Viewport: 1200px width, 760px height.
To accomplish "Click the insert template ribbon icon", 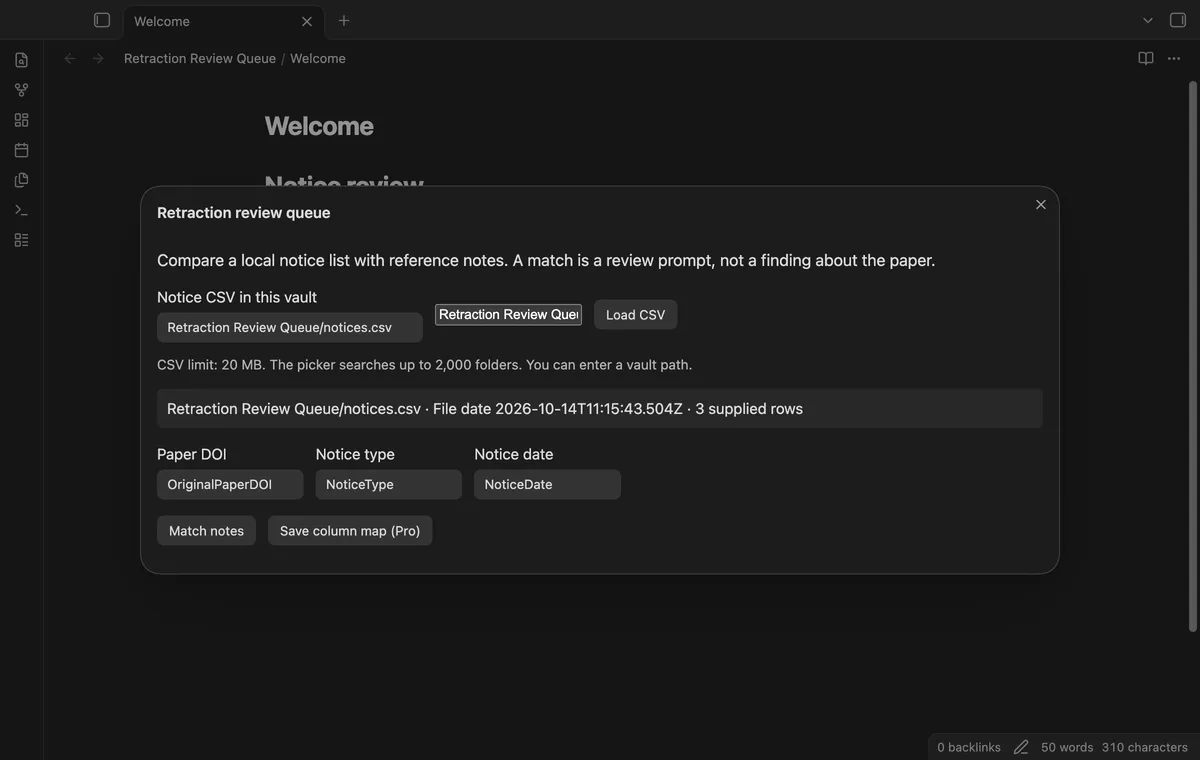I will pos(21,180).
